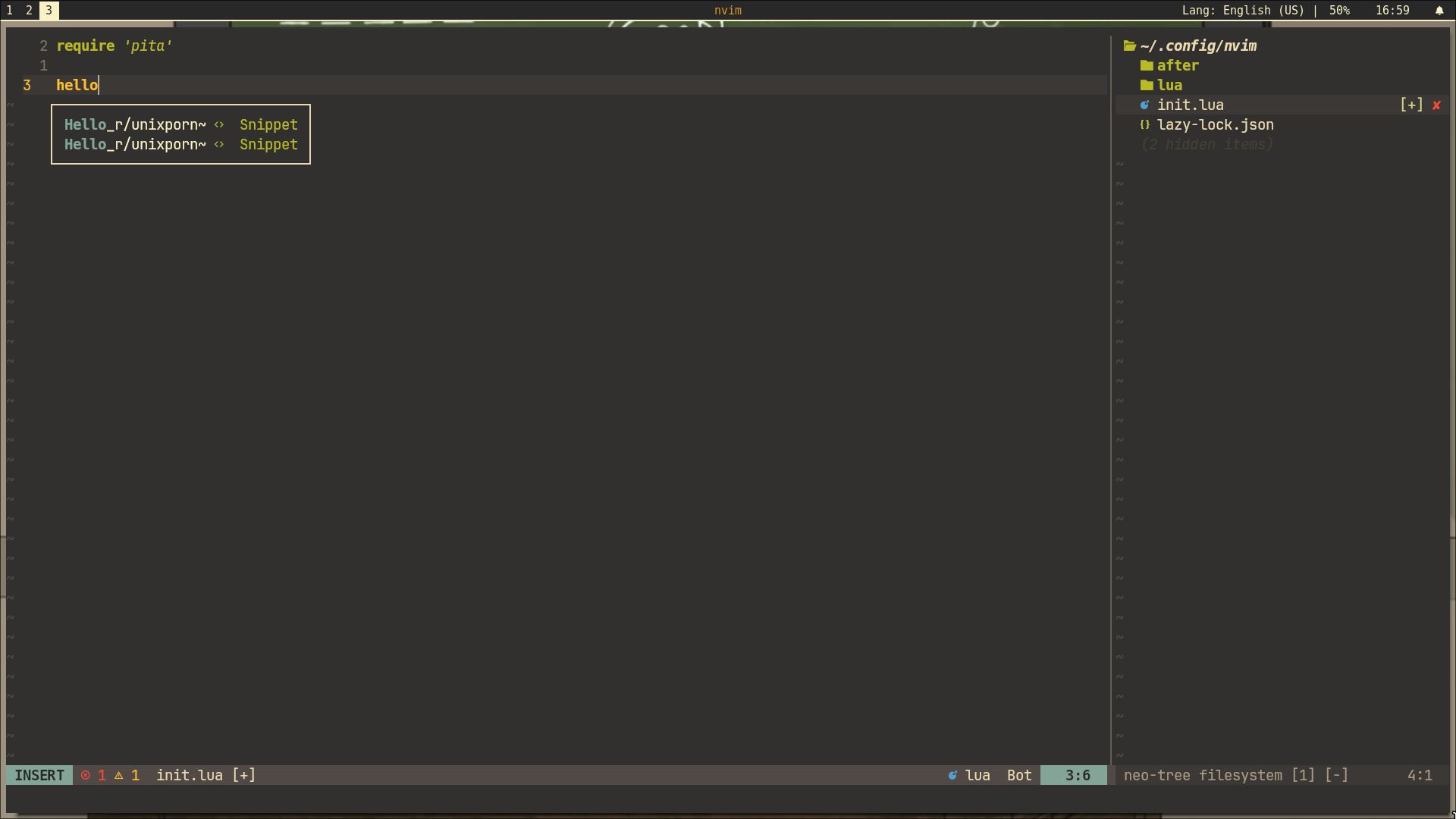Expand the after directory in neo-tree

click(x=1177, y=66)
